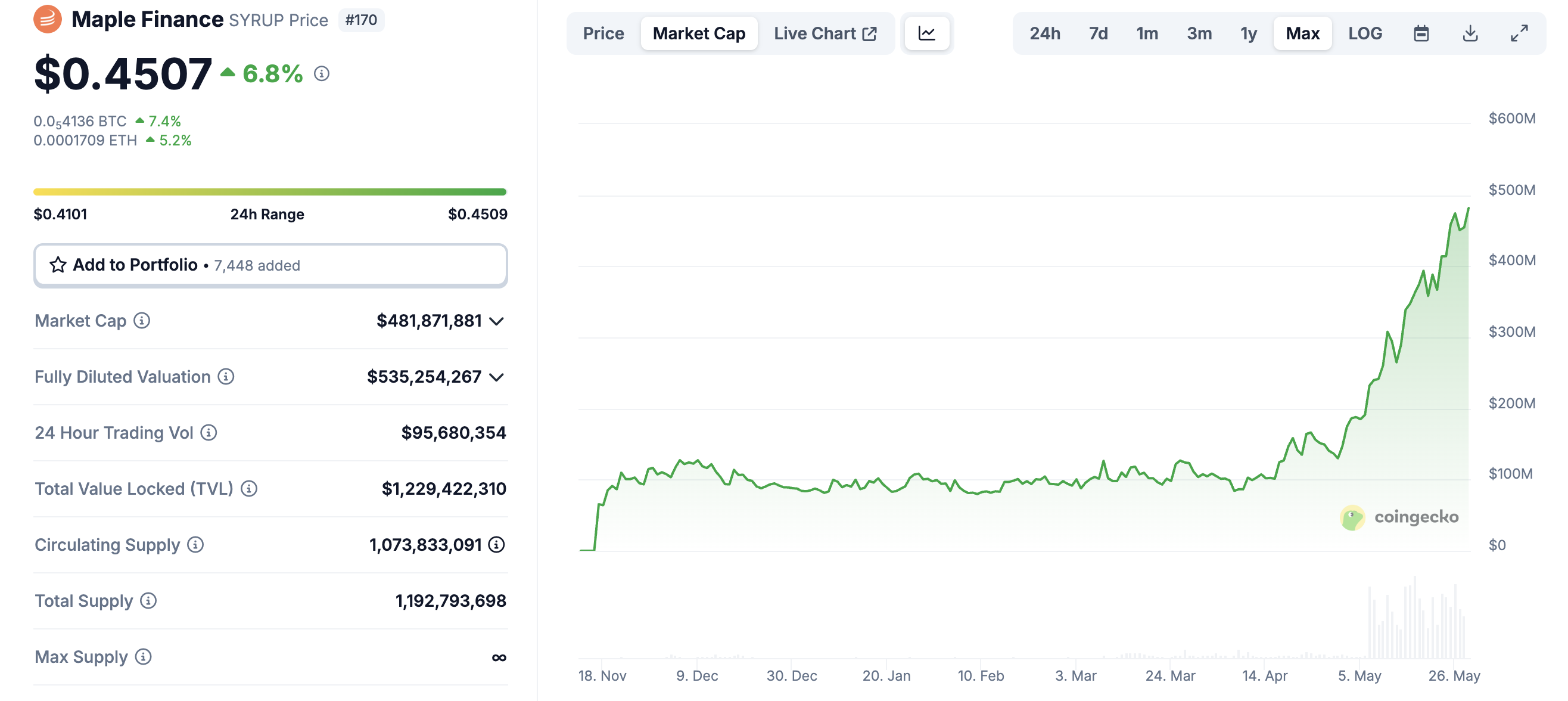Select the 1y time range

coord(1249,33)
